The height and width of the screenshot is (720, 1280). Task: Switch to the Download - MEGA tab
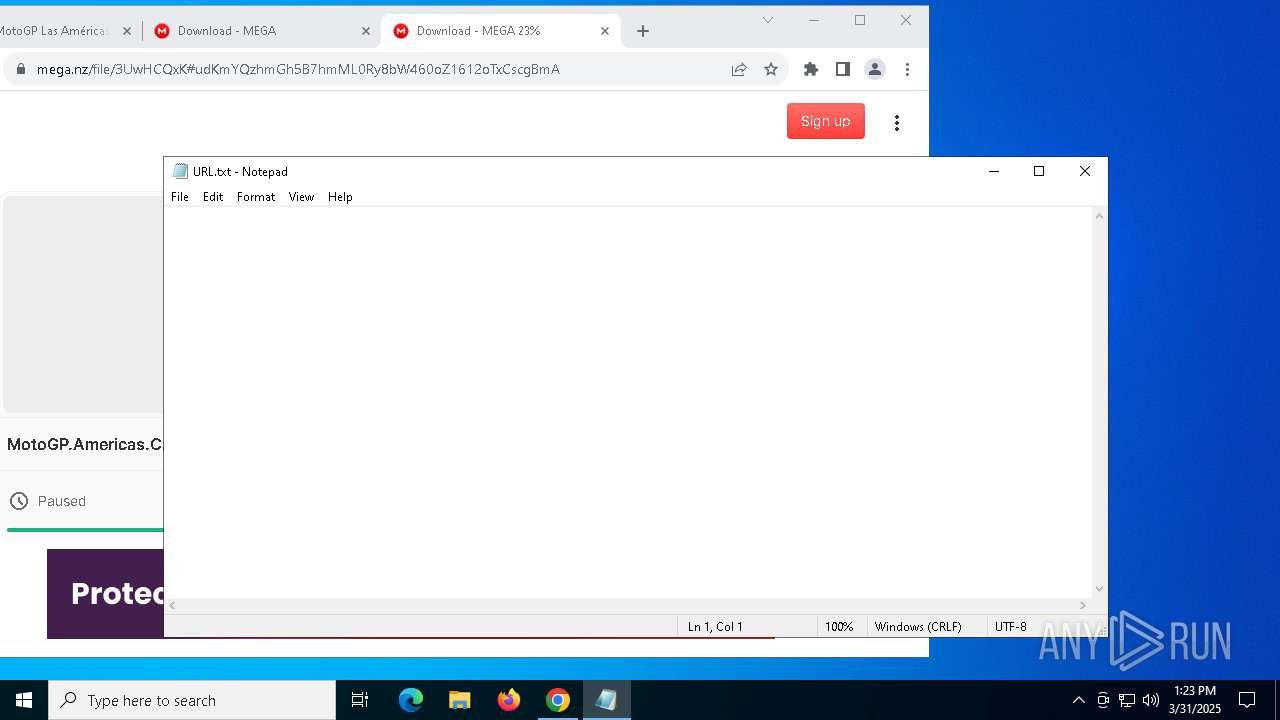[x=260, y=31]
